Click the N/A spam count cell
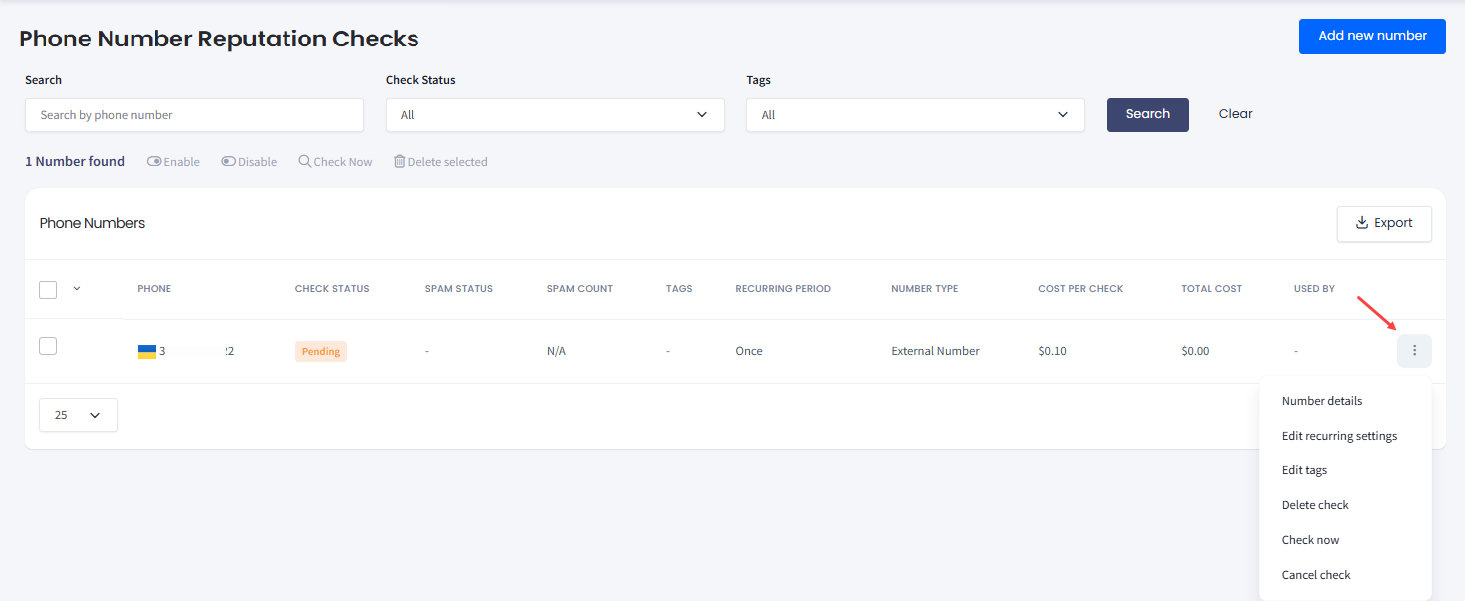This screenshot has width=1465, height=601. [x=556, y=352]
